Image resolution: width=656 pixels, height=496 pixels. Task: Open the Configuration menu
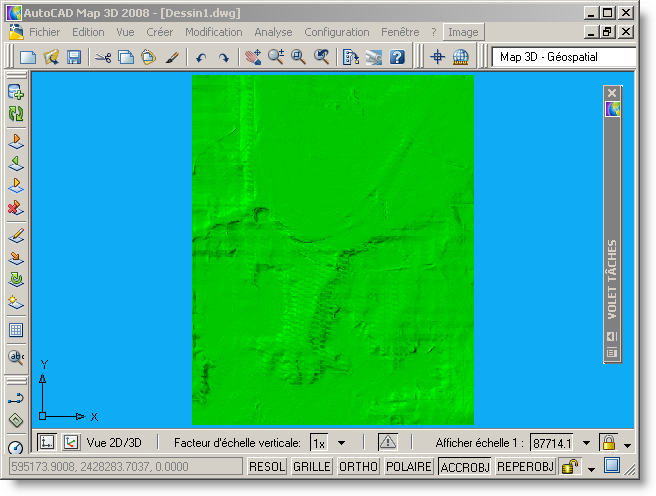tap(337, 32)
